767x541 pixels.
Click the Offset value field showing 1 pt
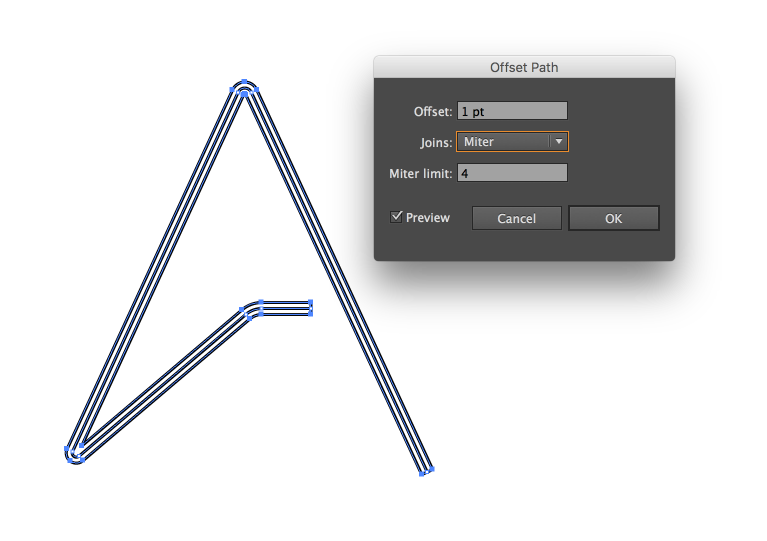512,111
